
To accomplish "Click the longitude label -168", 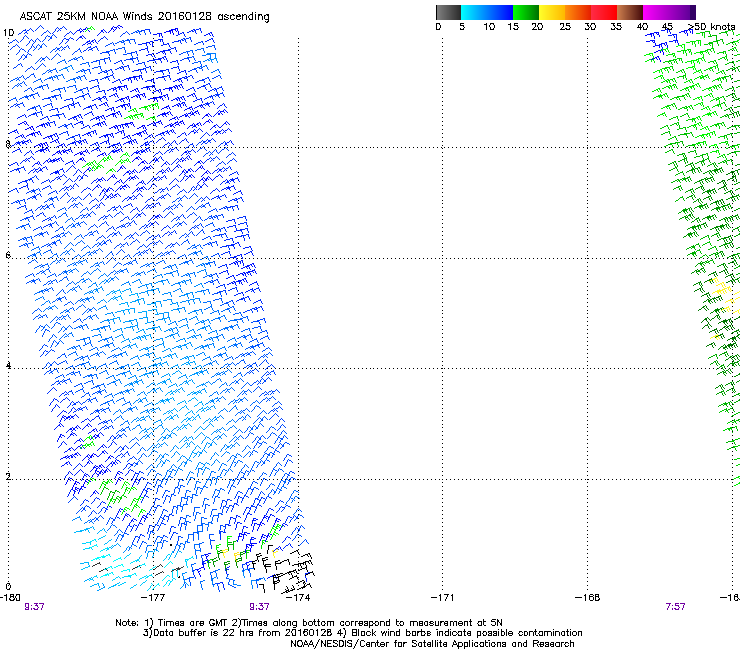I will [x=588, y=598].
